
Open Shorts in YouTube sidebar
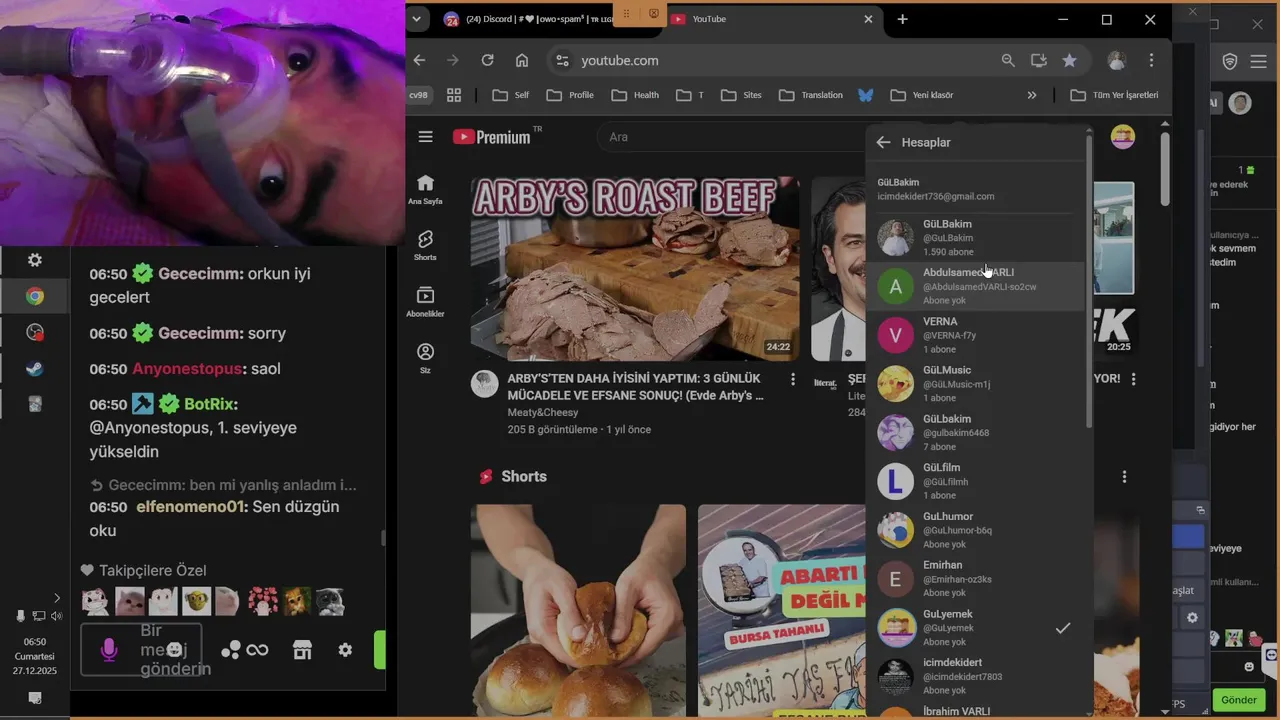click(425, 245)
